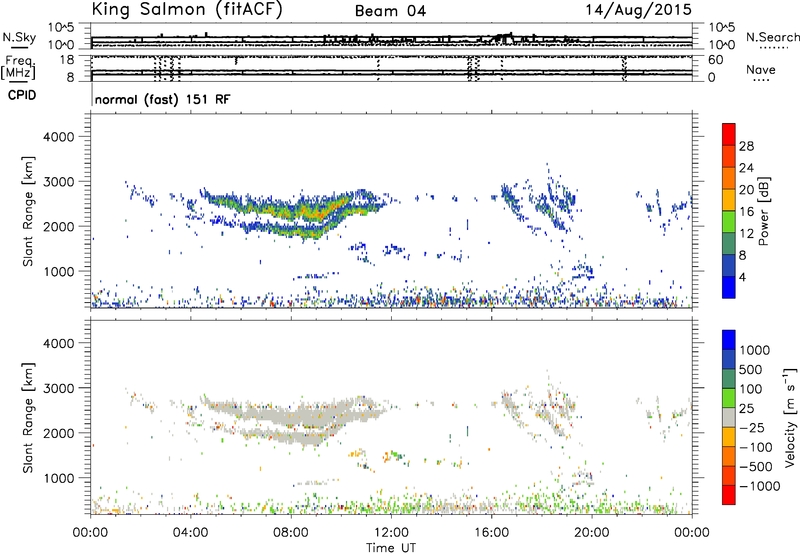Click the yellow segment of Power colorbar
Image resolution: width=800 pixels, height=554 pixels.
(x=729, y=199)
